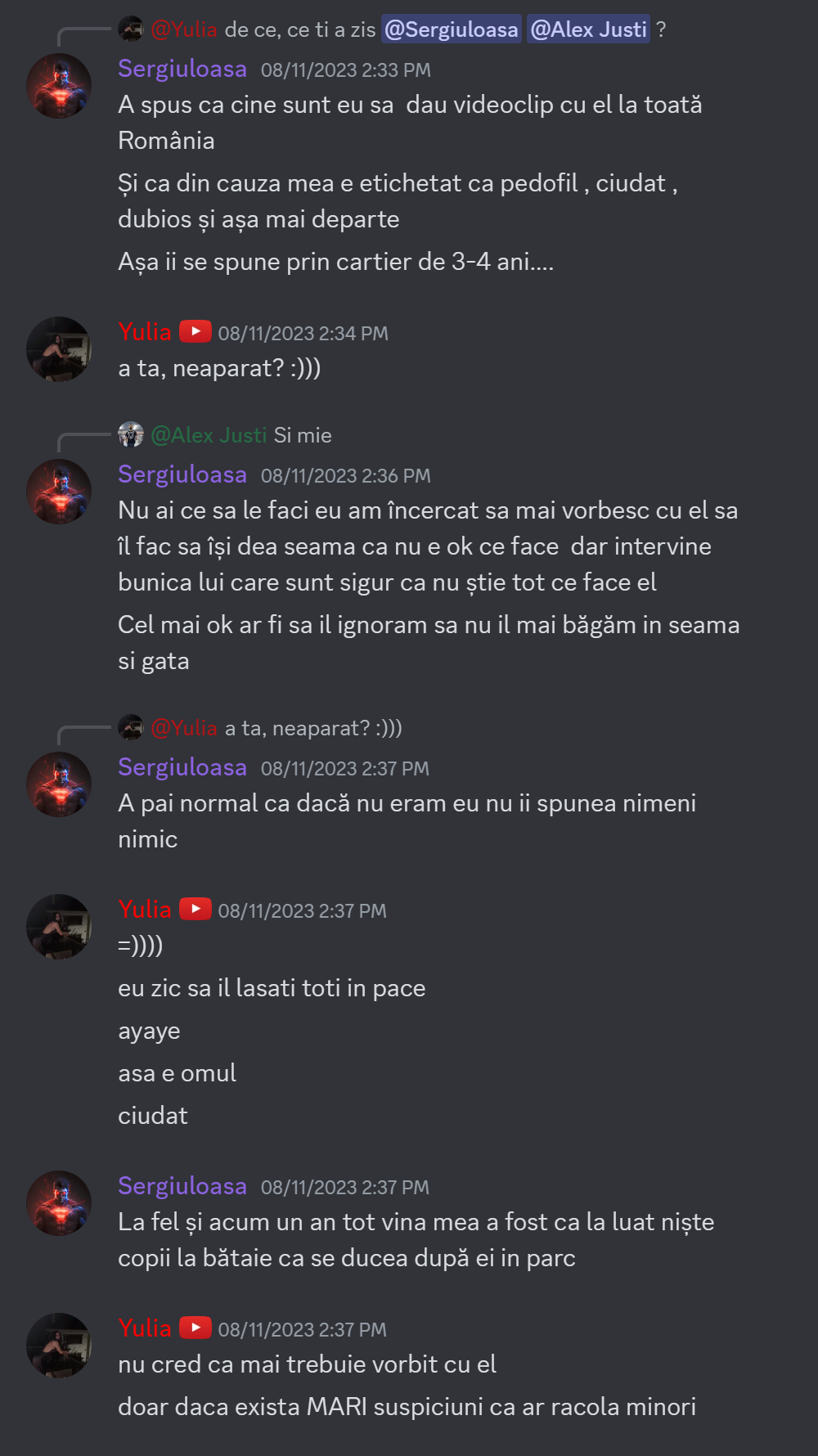818x1456 pixels.
Task: Click YouTube badge on Yulia's last message
Action: pyautogui.click(x=196, y=1328)
